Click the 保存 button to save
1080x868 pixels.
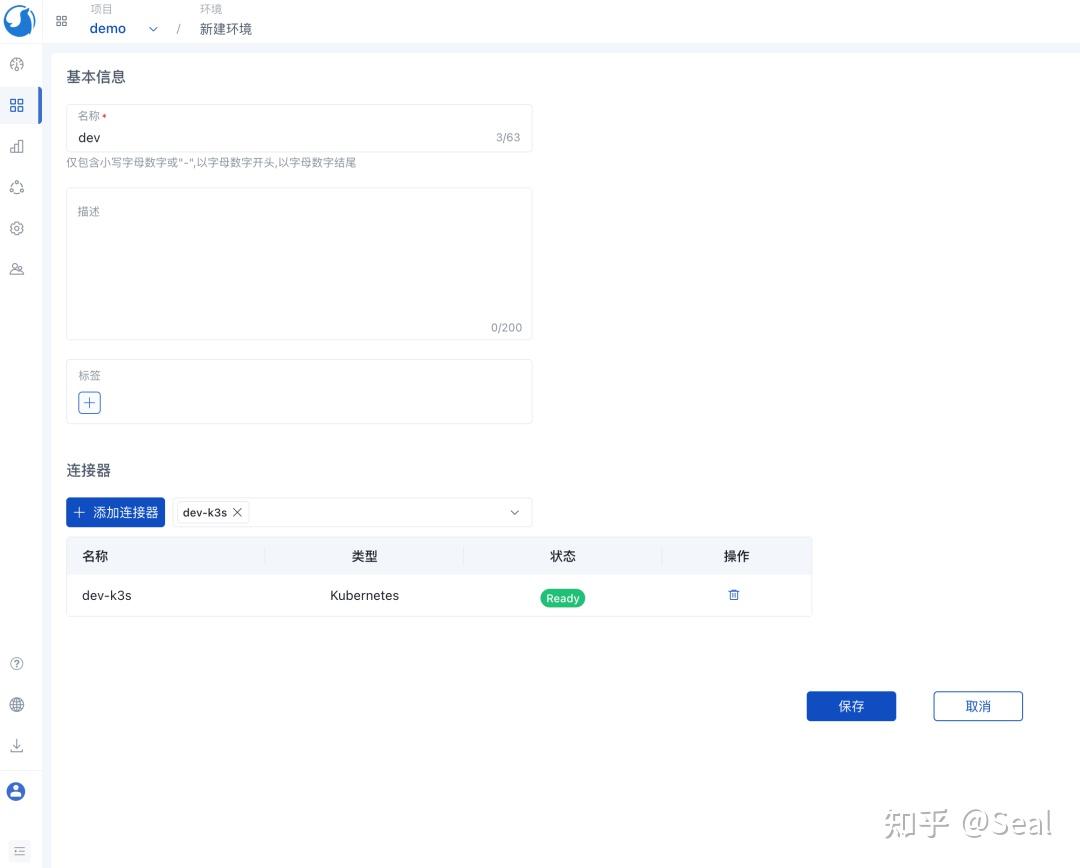pos(851,705)
